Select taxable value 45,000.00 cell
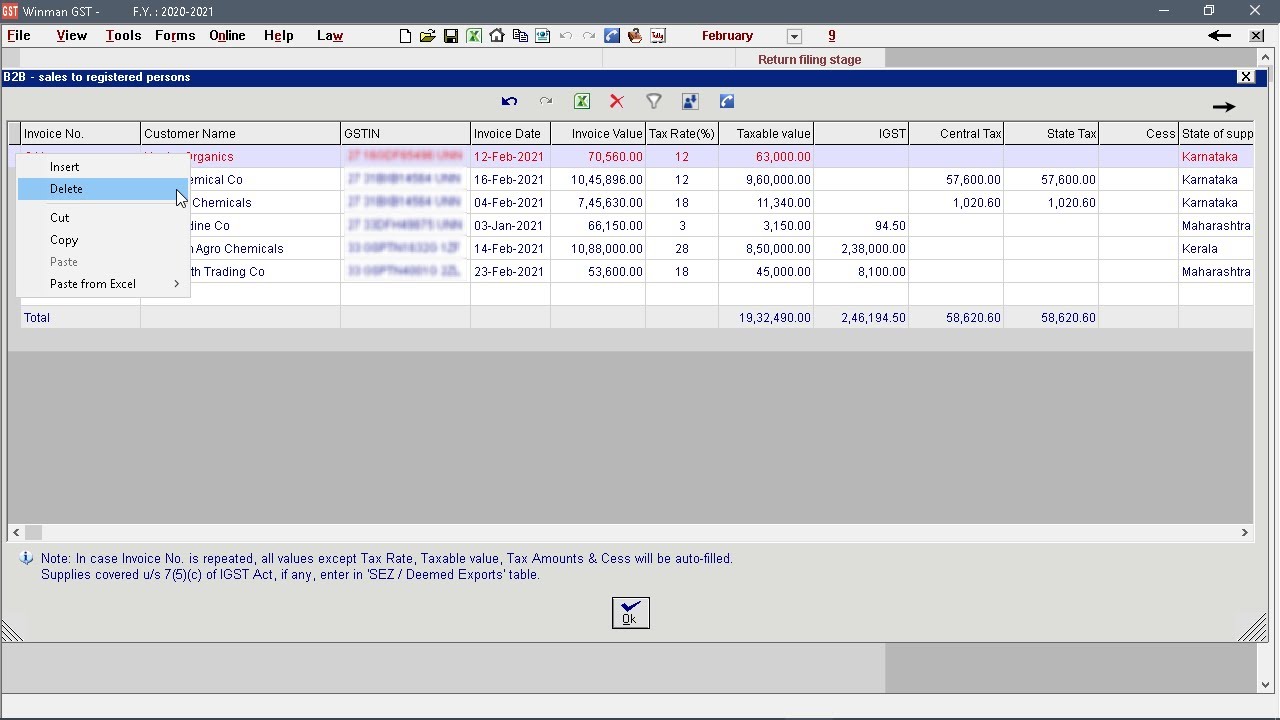Image resolution: width=1280 pixels, height=720 pixels. coord(766,272)
